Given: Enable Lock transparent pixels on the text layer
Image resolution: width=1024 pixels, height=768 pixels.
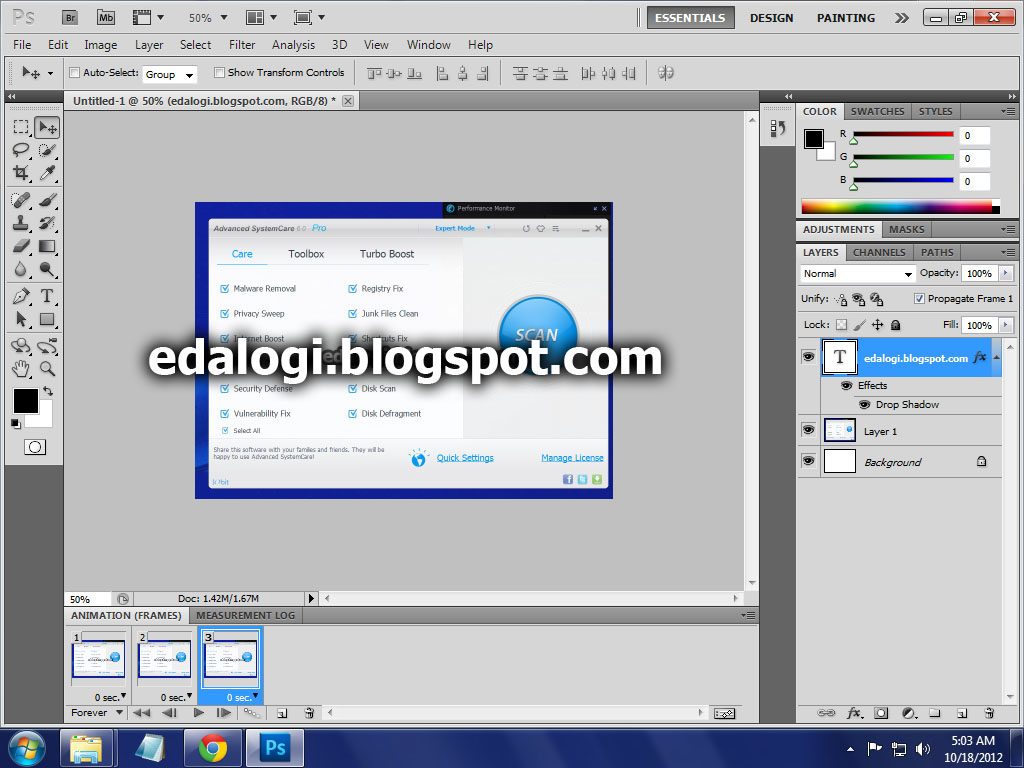Looking at the screenshot, I should [841, 325].
